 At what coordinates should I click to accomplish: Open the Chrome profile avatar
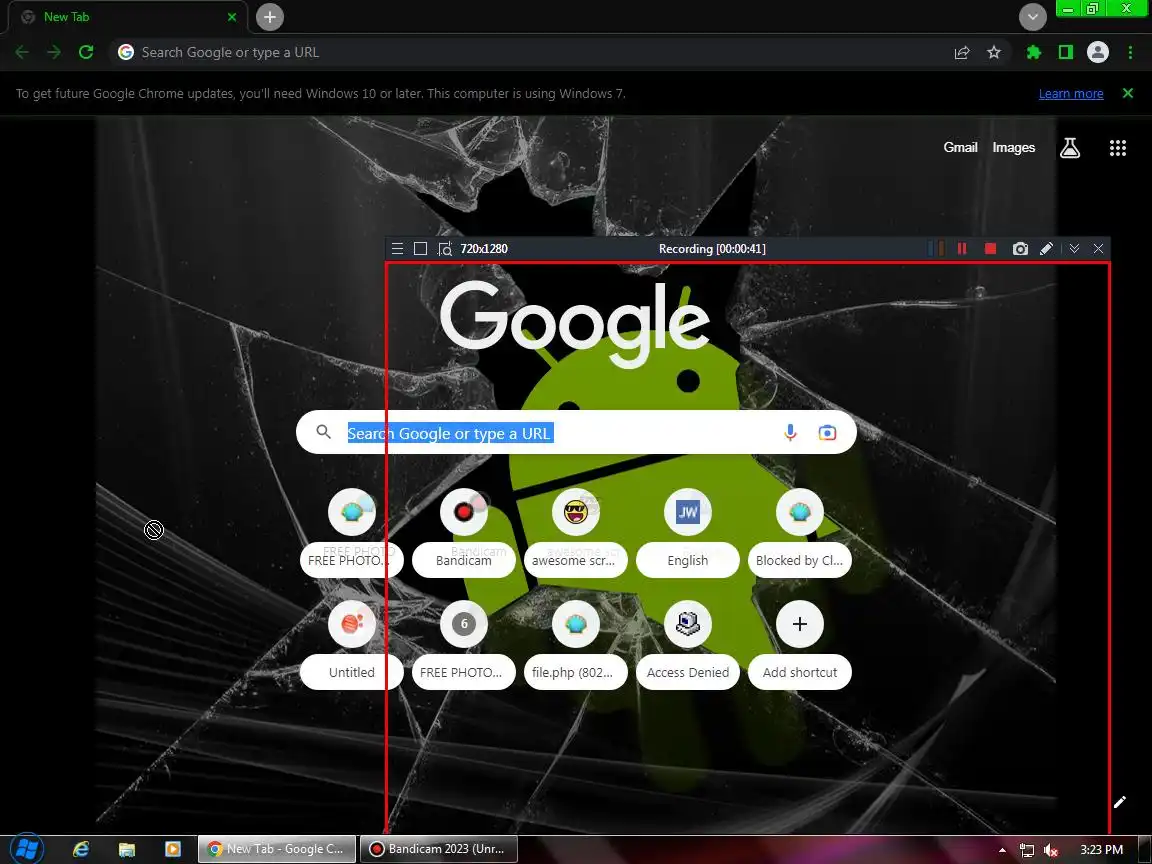(x=1098, y=52)
